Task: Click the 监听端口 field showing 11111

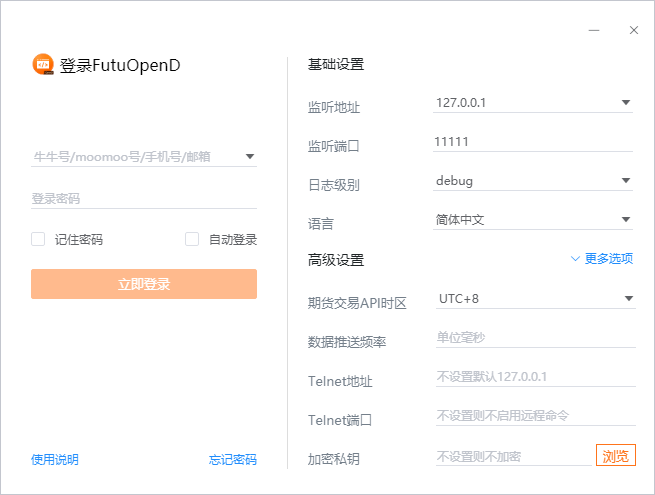Action: click(534, 142)
